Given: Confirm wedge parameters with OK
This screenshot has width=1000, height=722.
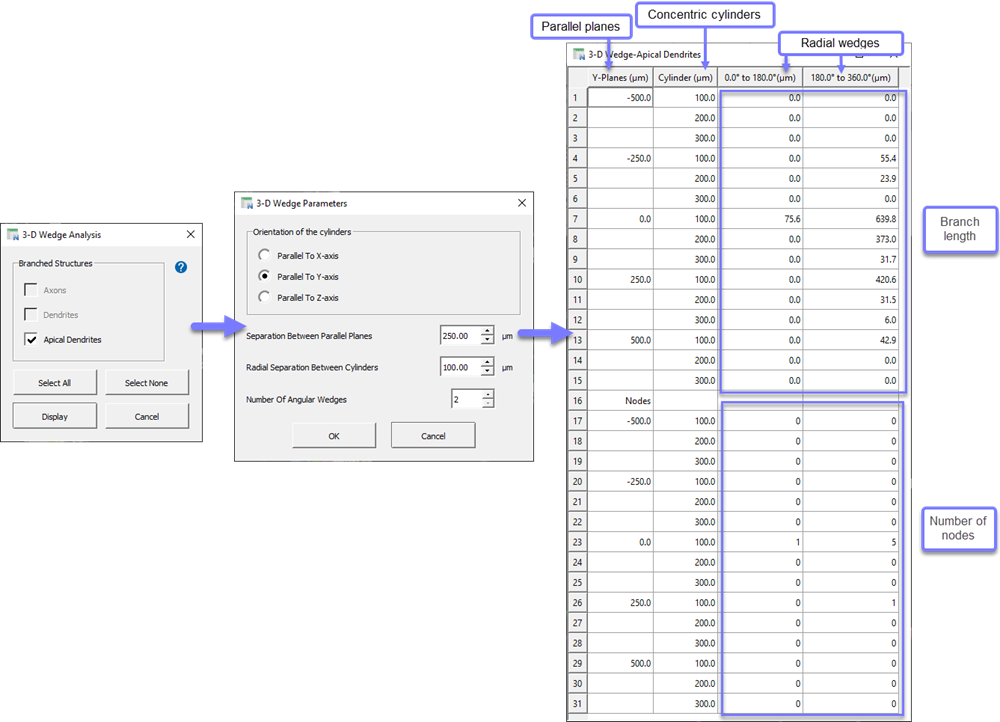Looking at the screenshot, I should [x=334, y=436].
